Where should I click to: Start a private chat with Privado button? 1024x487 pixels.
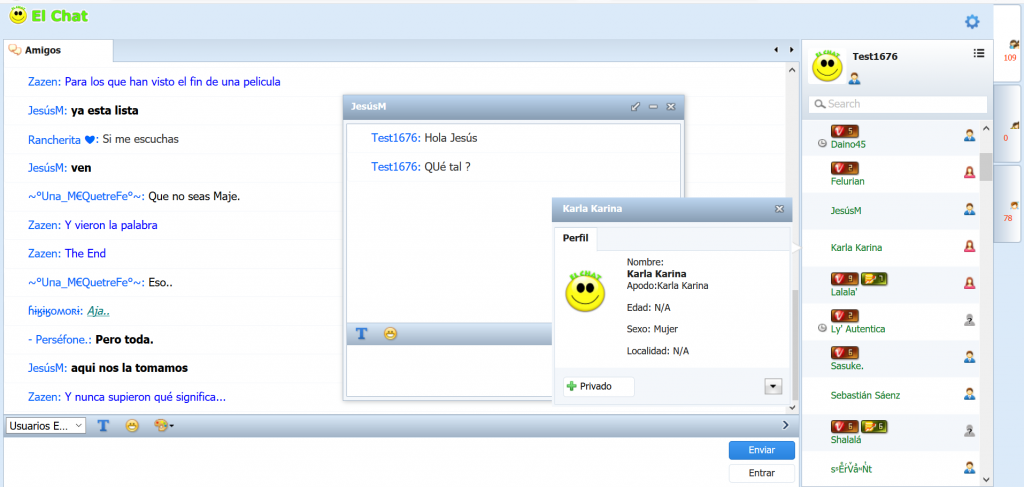pyautogui.click(x=597, y=386)
